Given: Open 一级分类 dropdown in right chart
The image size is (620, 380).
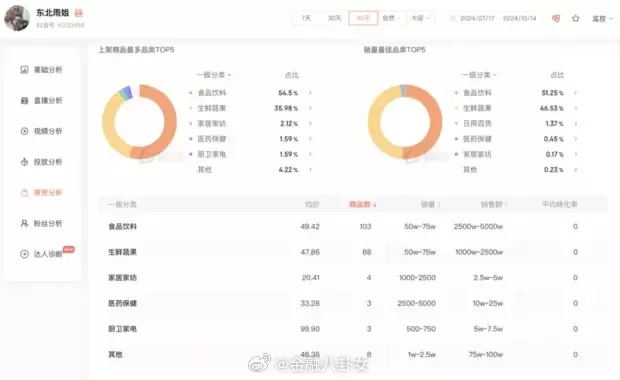Looking at the screenshot, I should [479, 75].
